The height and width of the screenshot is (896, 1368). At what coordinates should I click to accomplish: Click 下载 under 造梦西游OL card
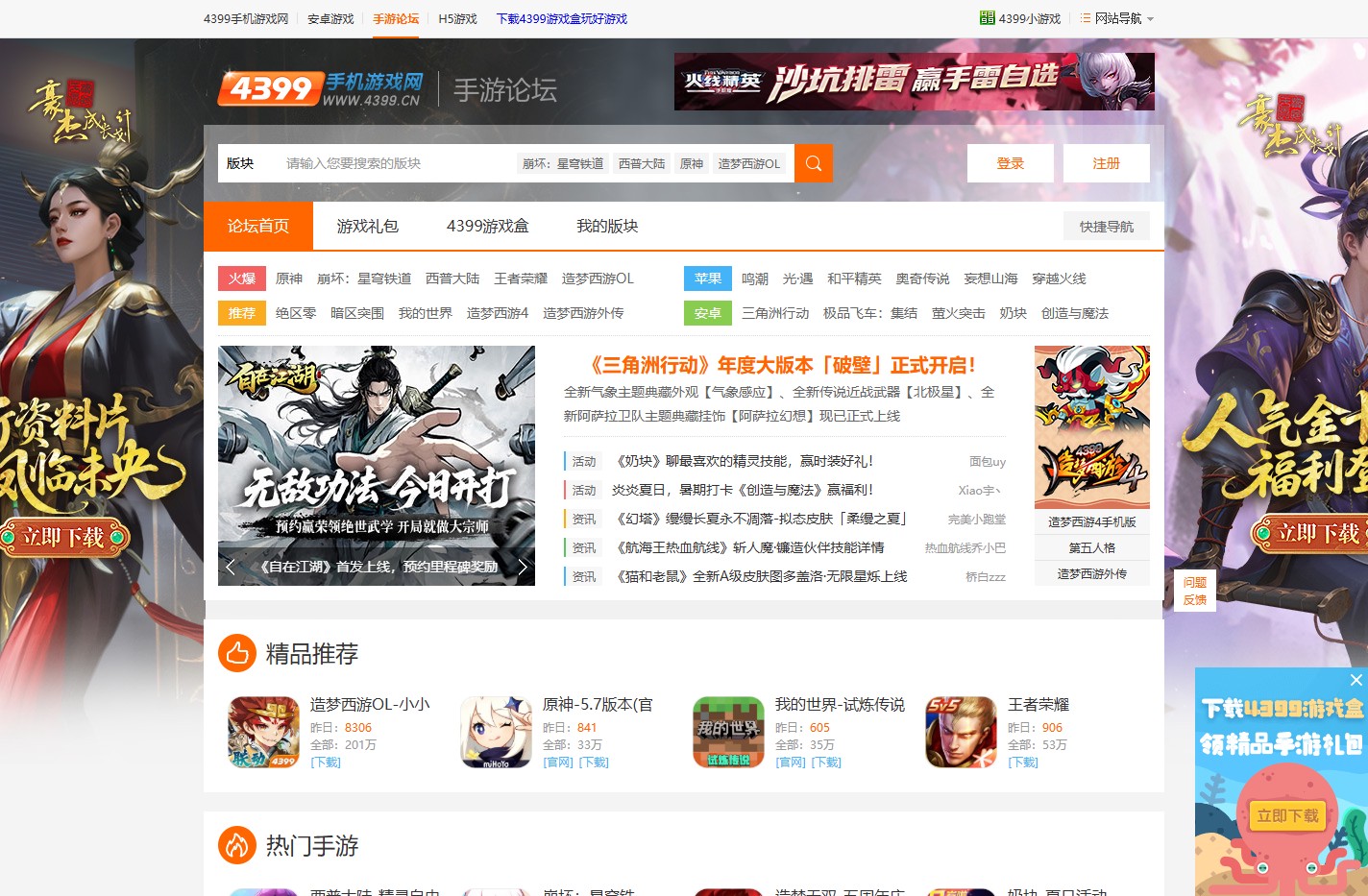click(326, 763)
